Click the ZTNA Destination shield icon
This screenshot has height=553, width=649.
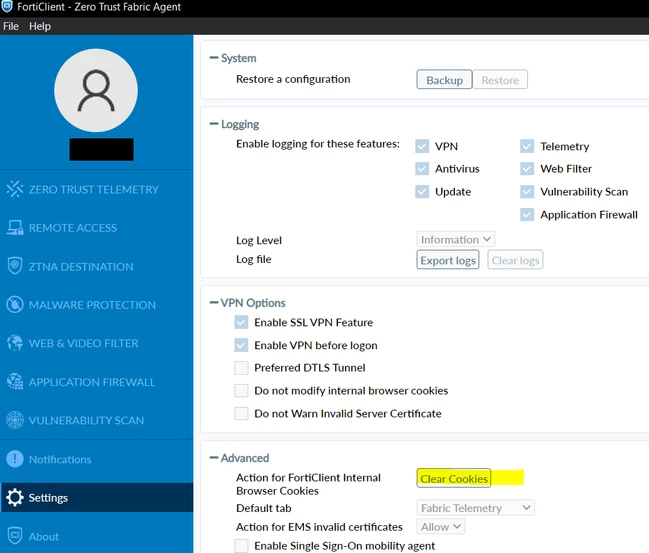(x=15, y=266)
